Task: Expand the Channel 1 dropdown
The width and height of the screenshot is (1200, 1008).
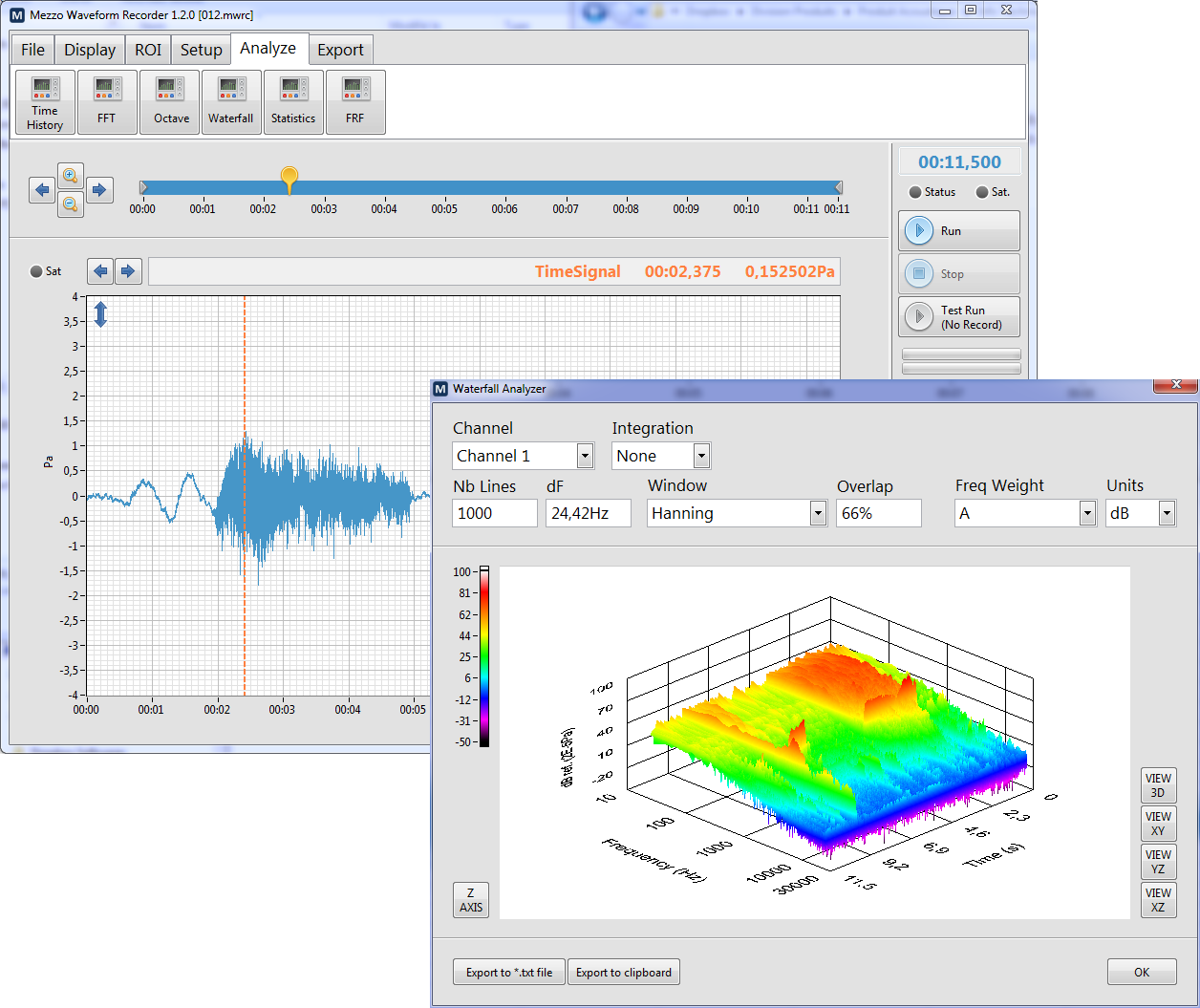Action: click(x=585, y=457)
